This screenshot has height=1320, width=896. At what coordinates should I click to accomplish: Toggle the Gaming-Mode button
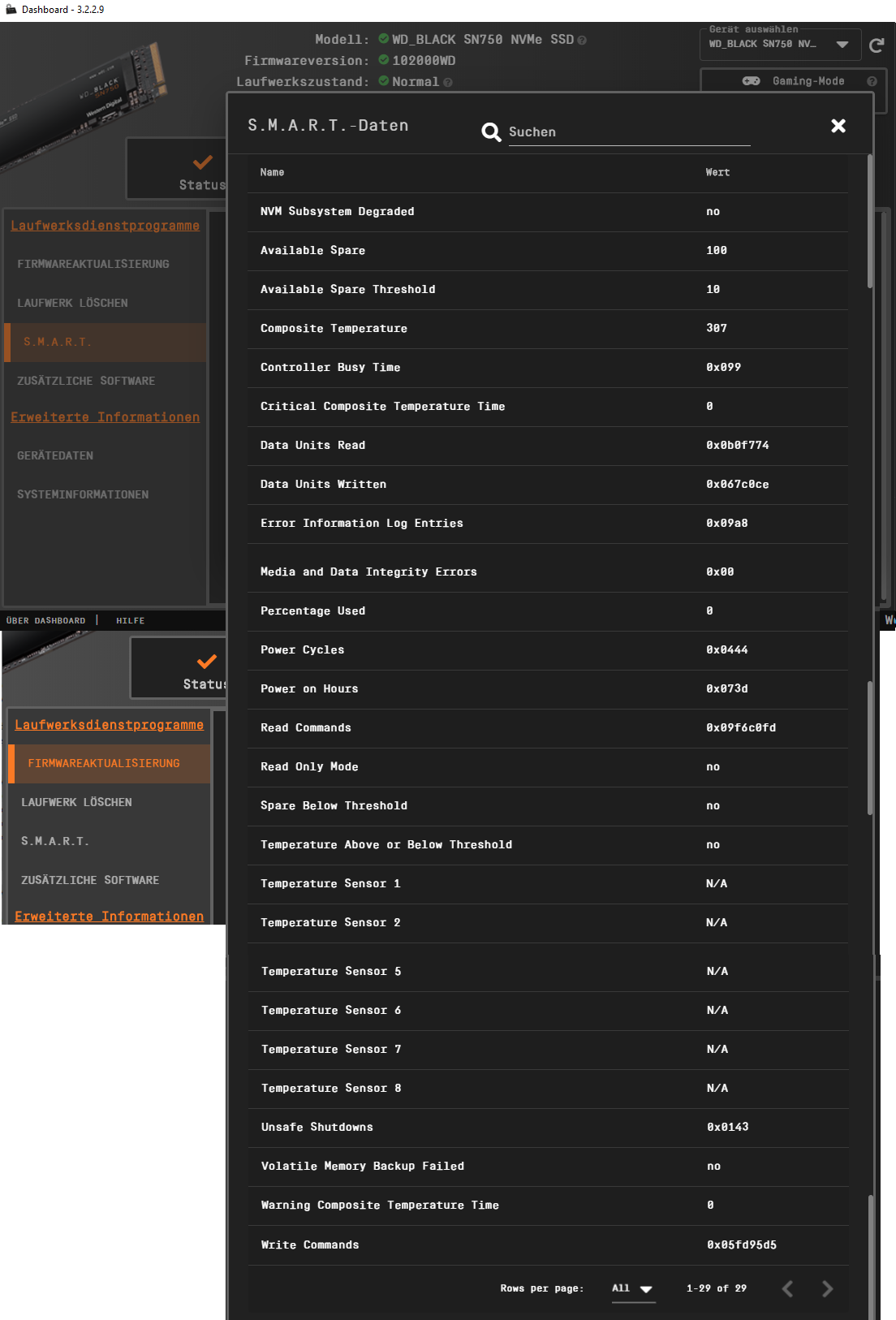[x=793, y=81]
